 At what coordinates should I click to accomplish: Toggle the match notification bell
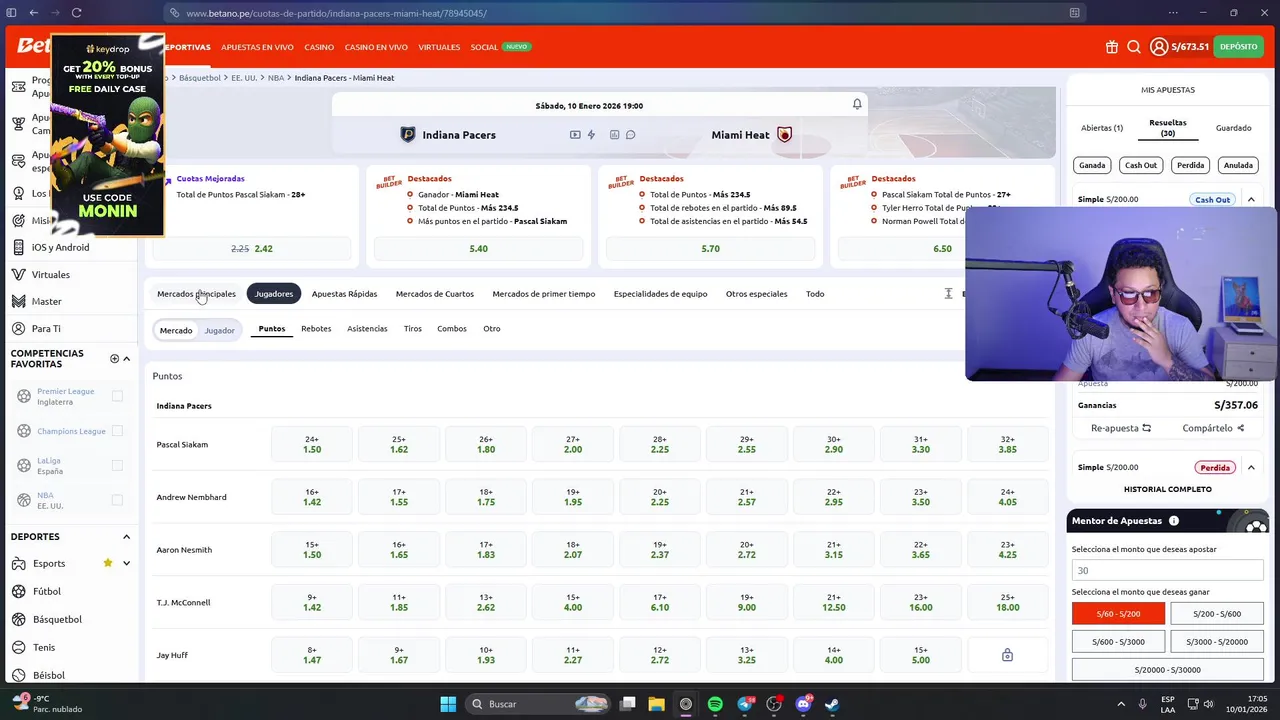click(x=857, y=104)
